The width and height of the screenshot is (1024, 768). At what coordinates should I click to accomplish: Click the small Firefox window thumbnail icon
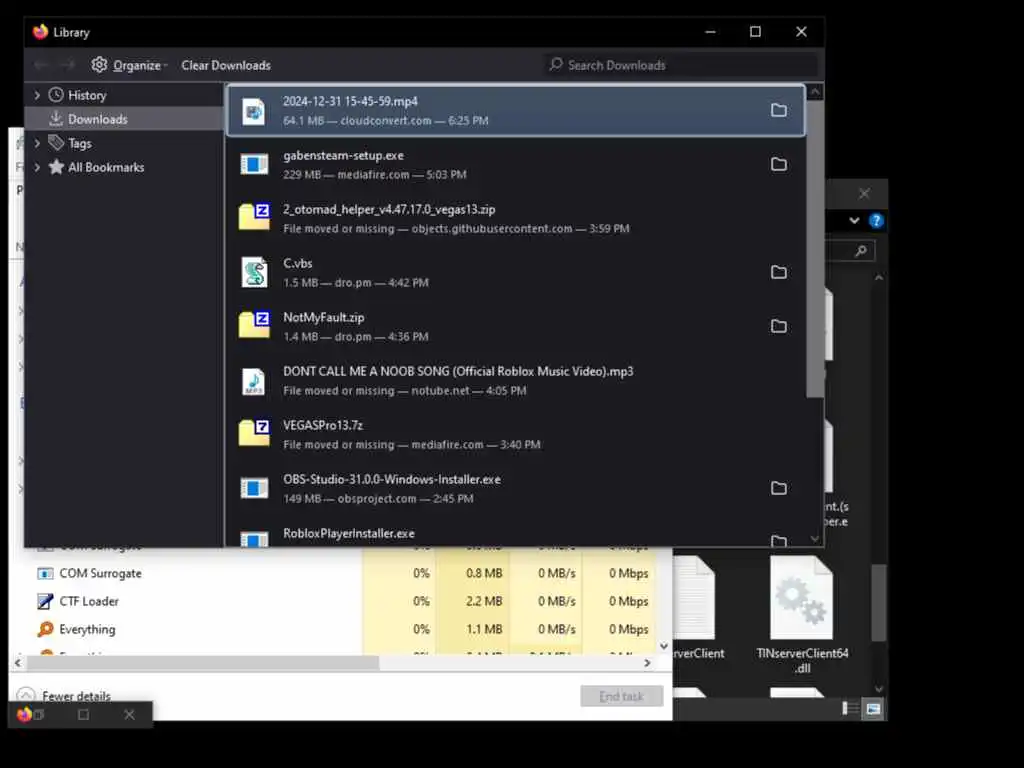(x=24, y=714)
